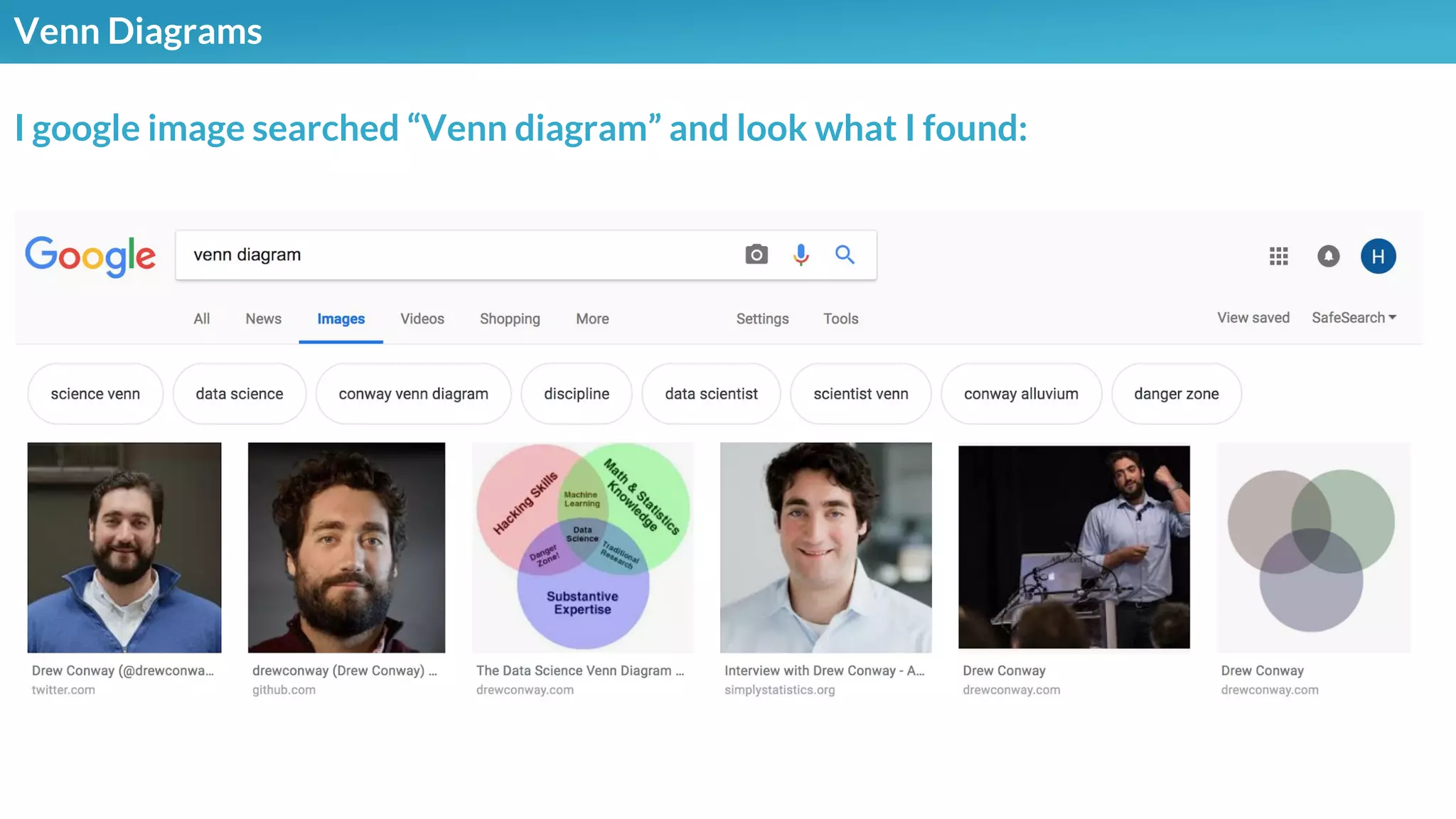Click the github.com source link
1456x819 pixels.
coord(284,690)
